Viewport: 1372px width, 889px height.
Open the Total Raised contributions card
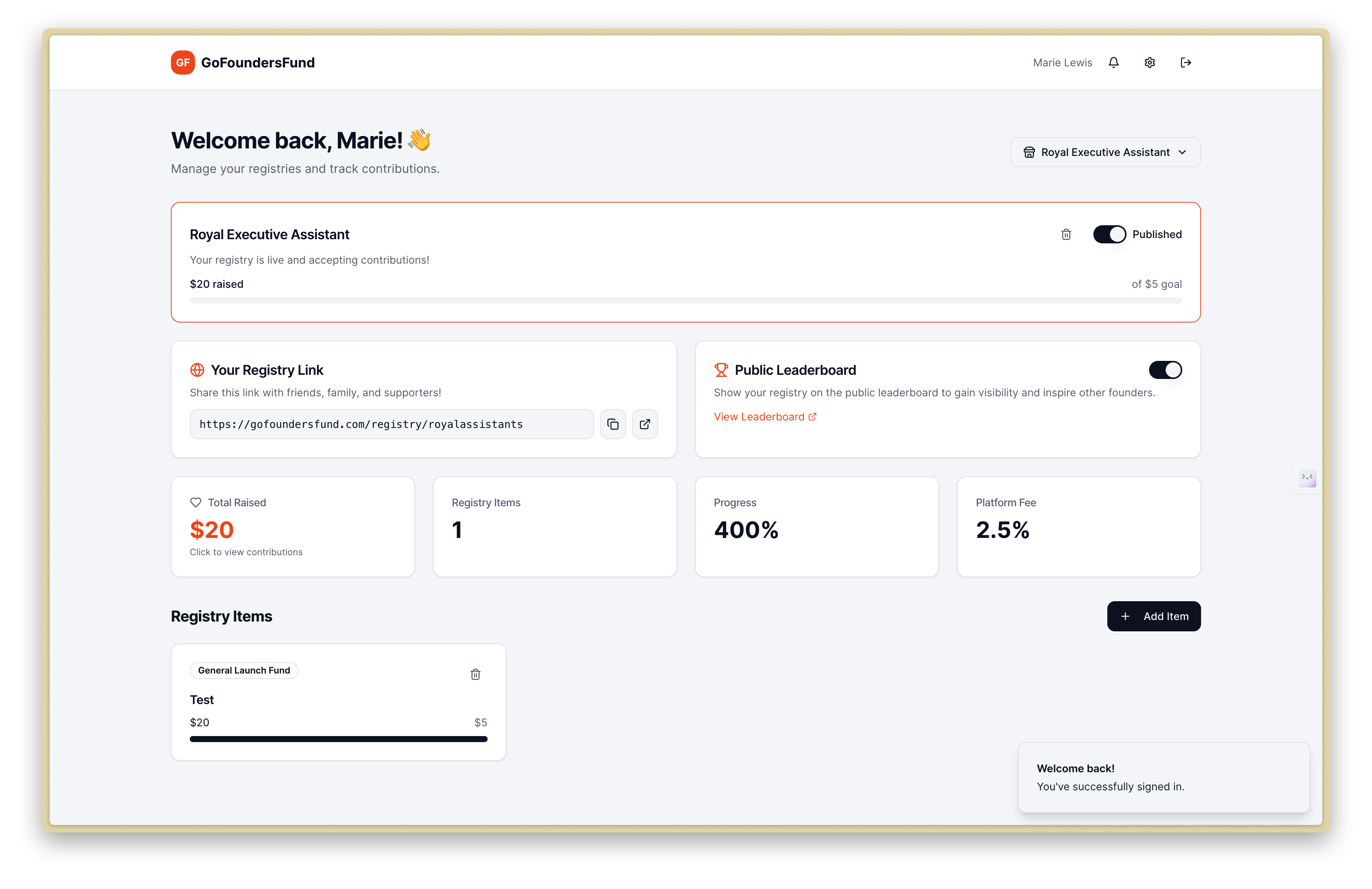pyautogui.click(x=292, y=526)
